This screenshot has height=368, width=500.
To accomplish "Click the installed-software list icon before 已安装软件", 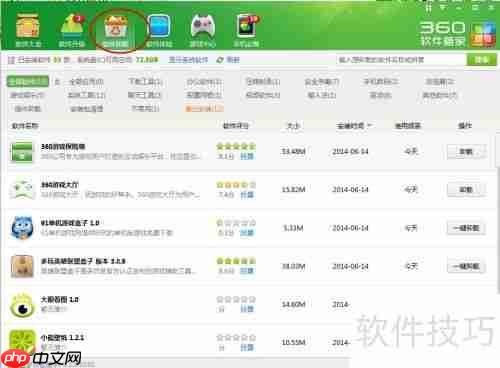I will (11, 60).
